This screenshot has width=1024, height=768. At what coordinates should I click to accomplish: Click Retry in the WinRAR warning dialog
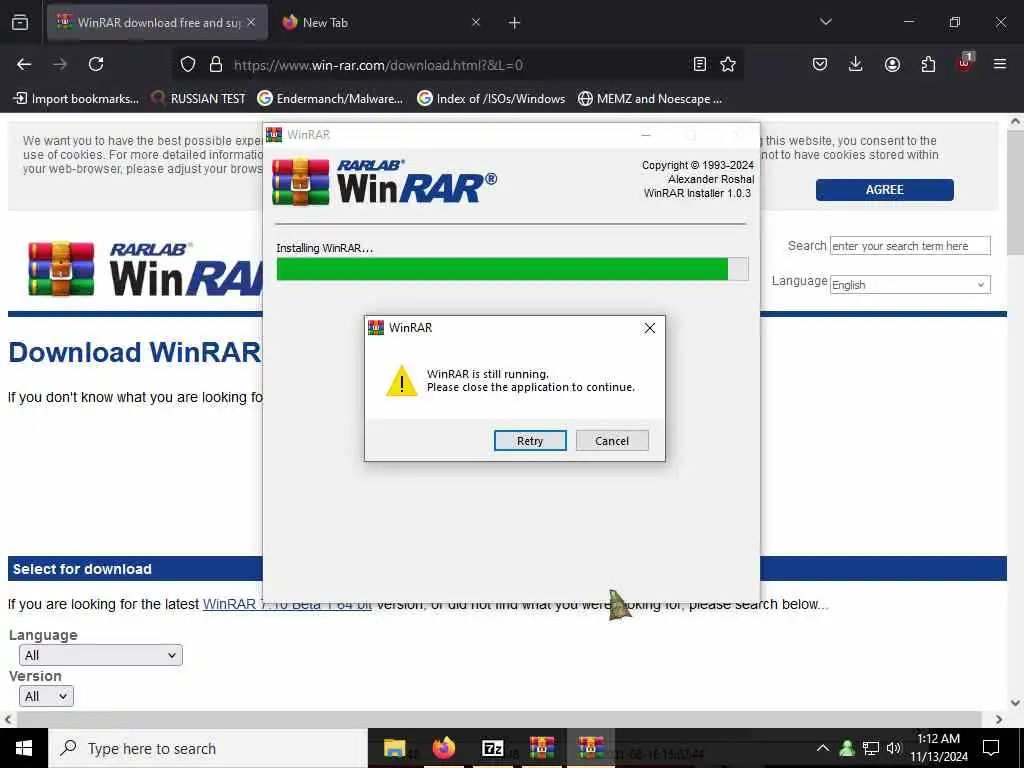tap(530, 441)
